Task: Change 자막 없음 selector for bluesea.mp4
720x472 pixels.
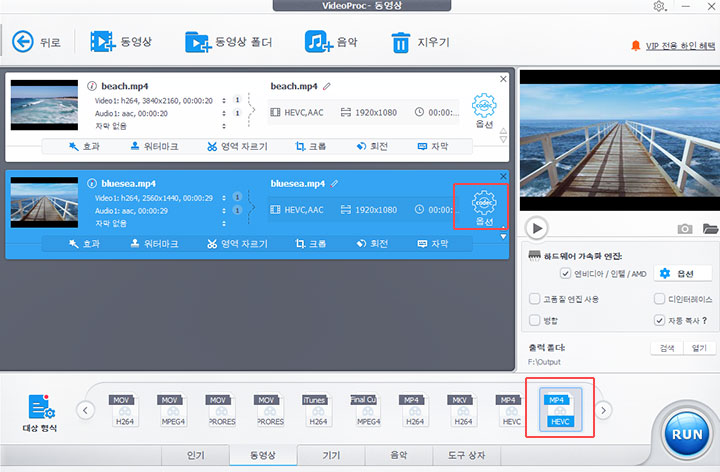Action: pos(224,224)
